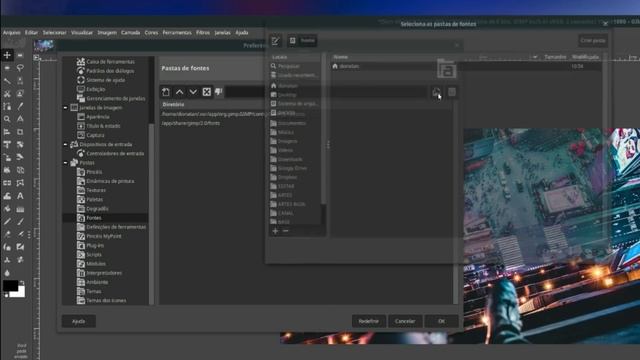The height and width of the screenshot is (360, 640).
Task: Click the font folder path input field
Action: (x=327, y=92)
